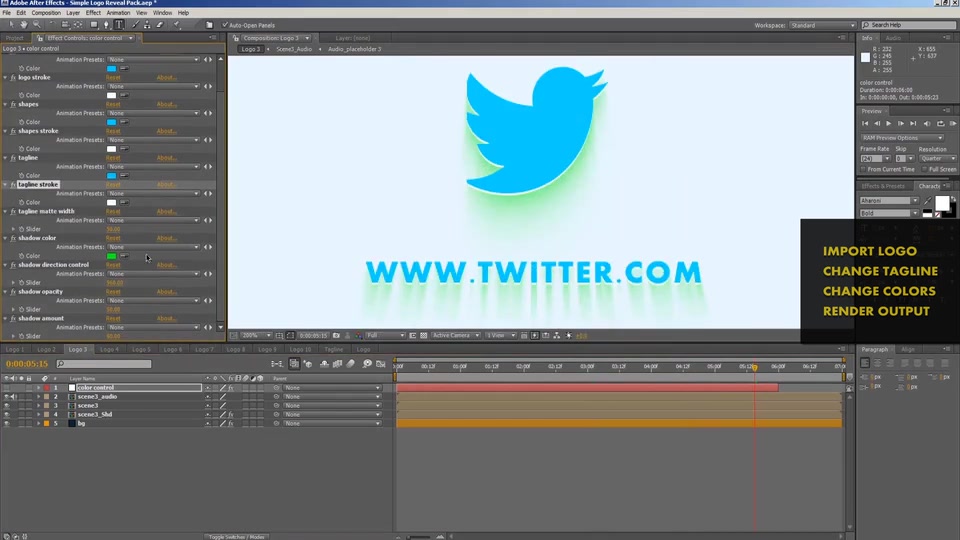Switch to the Project panel tab

[15, 38]
